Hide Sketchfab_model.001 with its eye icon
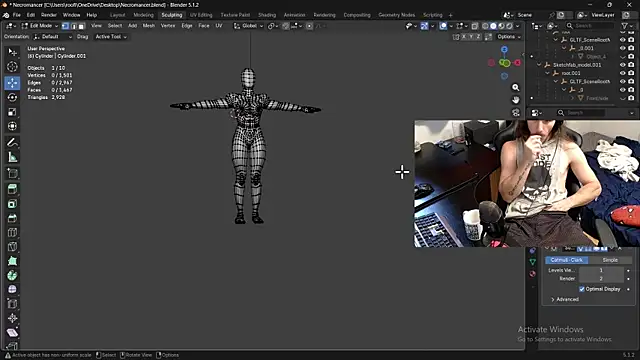This screenshot has width=640, height=360. [x=622, y=65]
